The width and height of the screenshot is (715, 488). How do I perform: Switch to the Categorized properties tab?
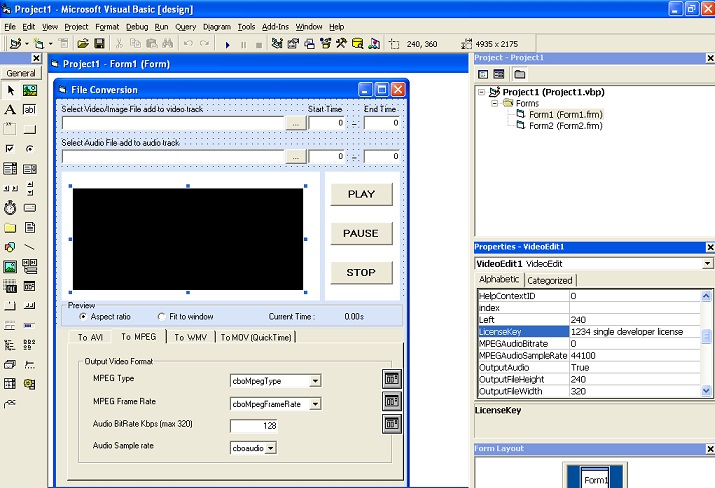pos(549,281)
